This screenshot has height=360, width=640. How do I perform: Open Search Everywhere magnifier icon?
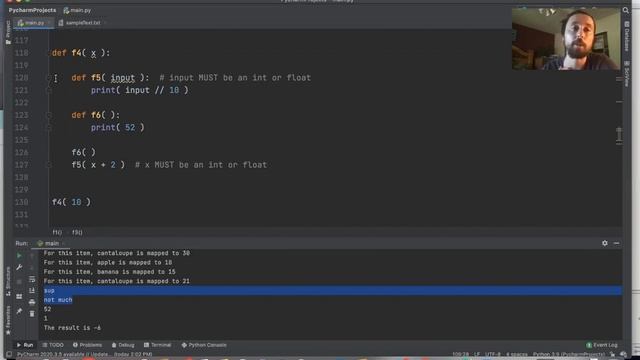tap(626, 10)
